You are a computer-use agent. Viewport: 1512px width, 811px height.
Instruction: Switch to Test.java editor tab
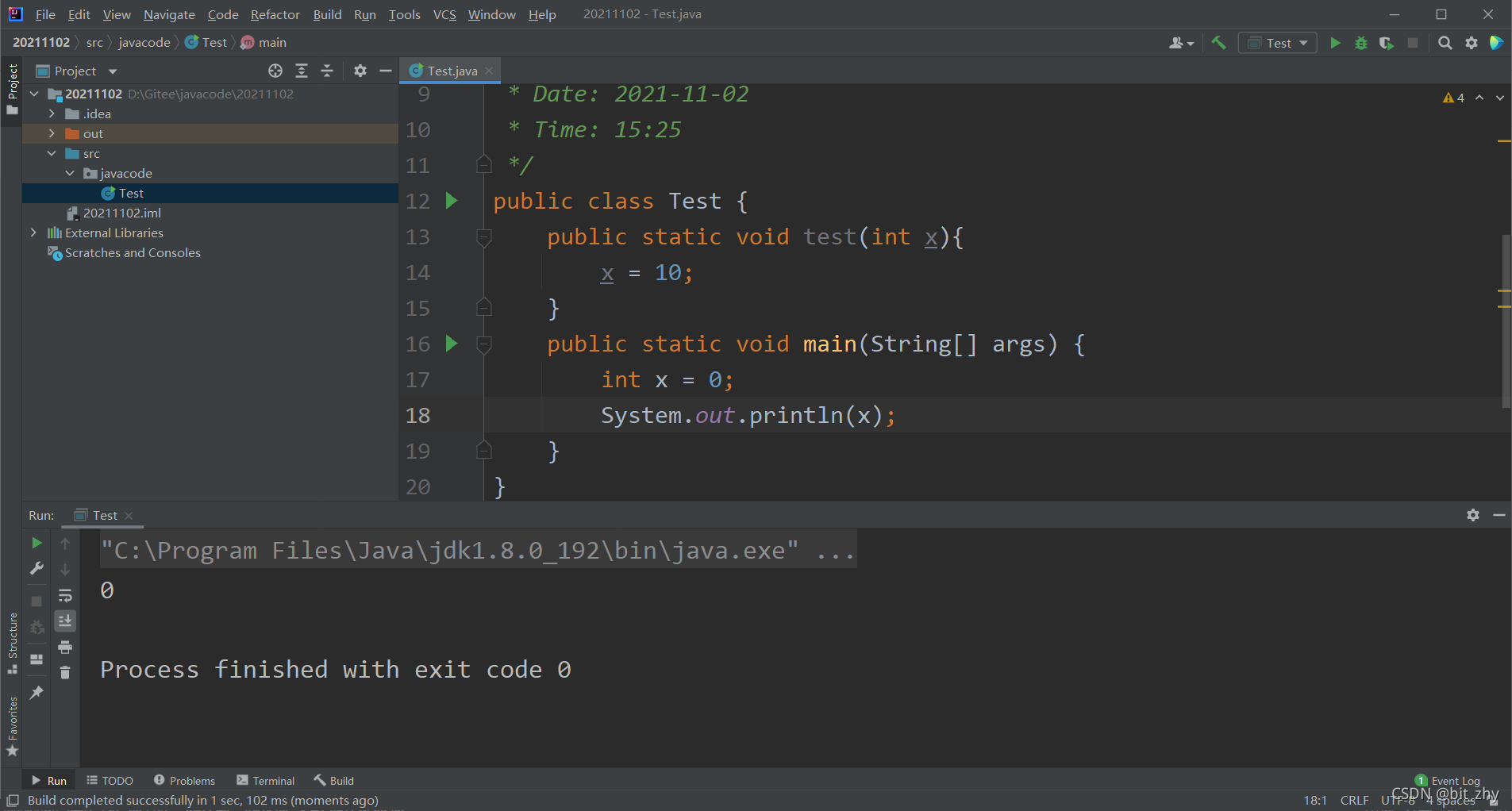point(451,71)
